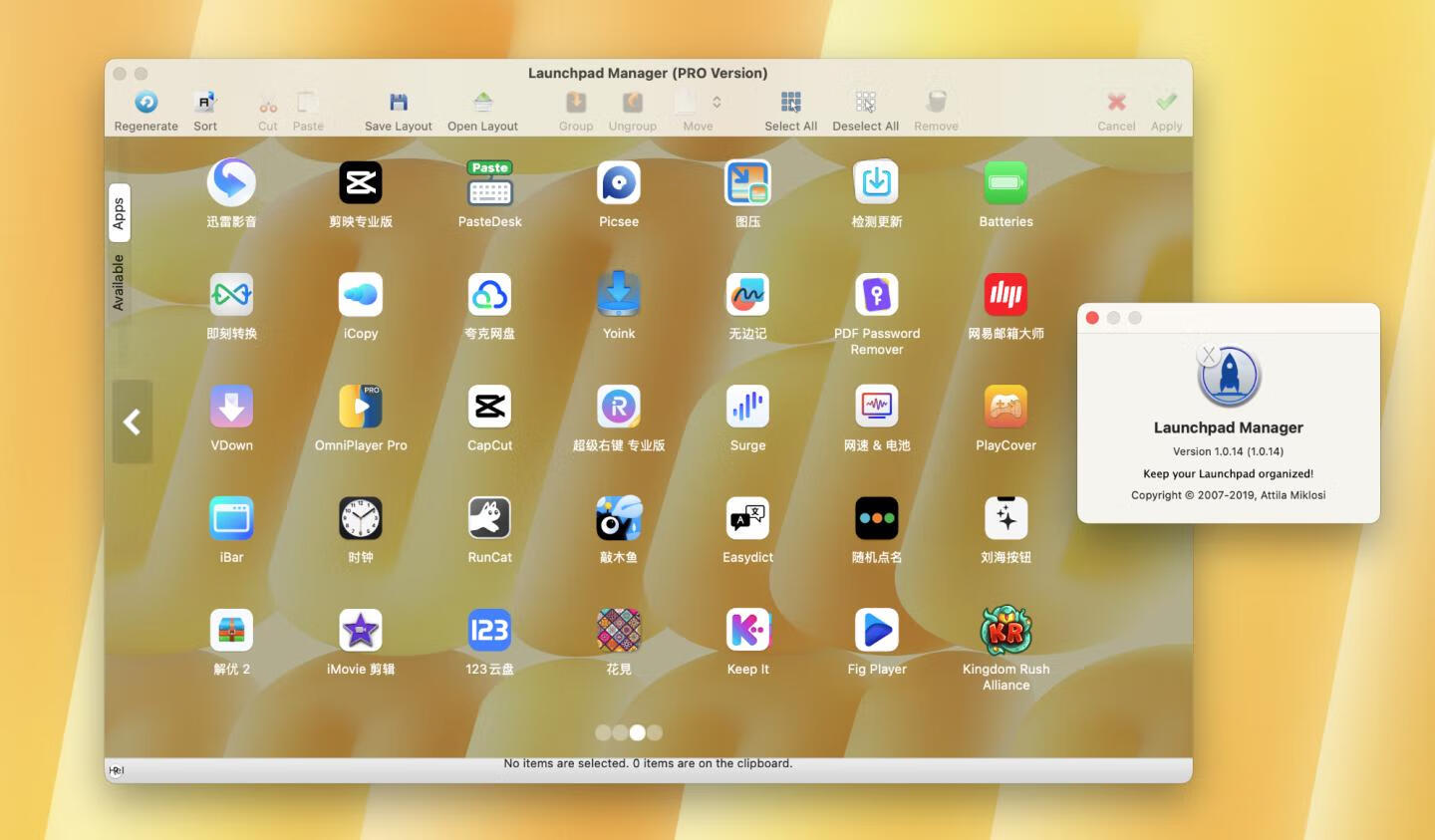This screenshot has width=1435, height=840.
Task: Jump to the first page dot
Action: pyautogui.click(x=603, y=732)
